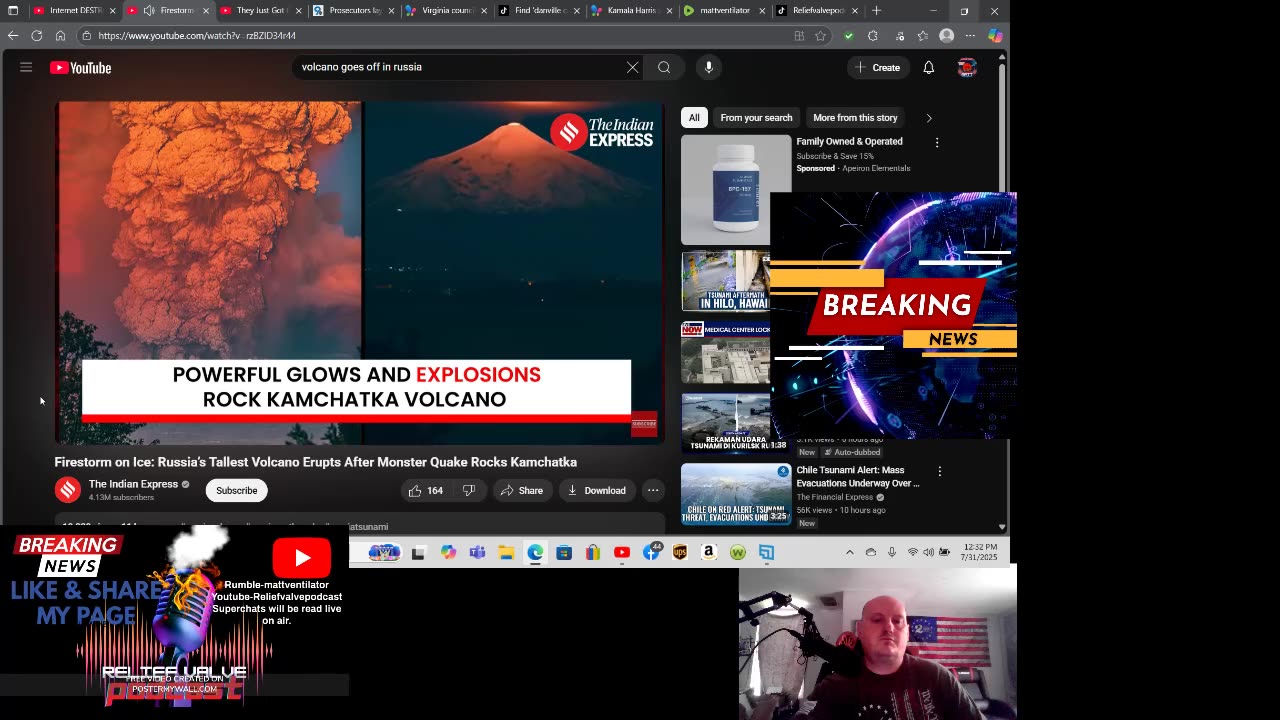Show hidden system tray icons
Screen dimensions: 1280x720
coord(849,552)
